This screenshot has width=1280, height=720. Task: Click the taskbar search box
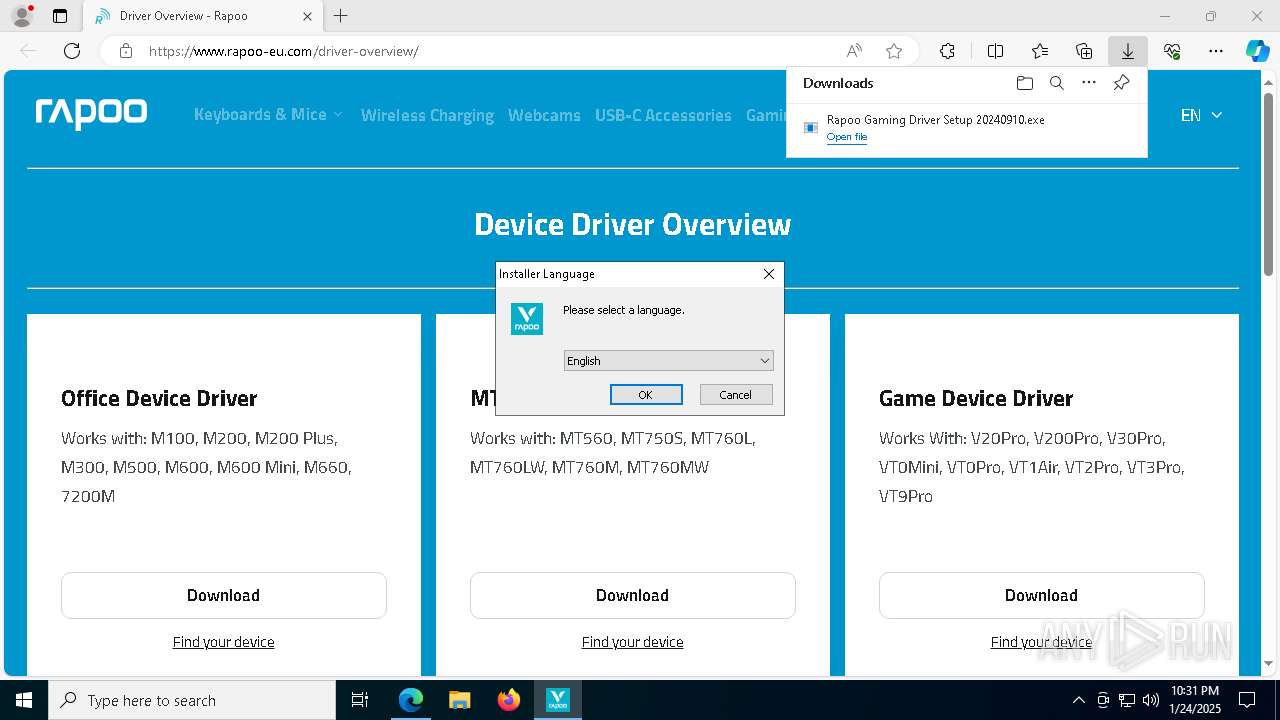(x=192, y=700)
